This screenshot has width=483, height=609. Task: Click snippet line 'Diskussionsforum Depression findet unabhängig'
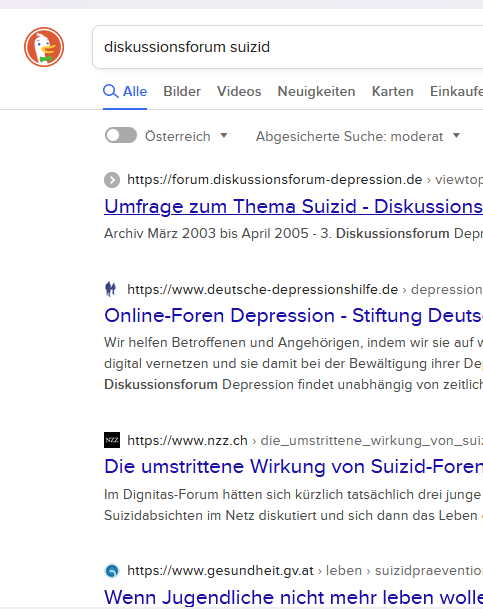[x=294, y=385]
